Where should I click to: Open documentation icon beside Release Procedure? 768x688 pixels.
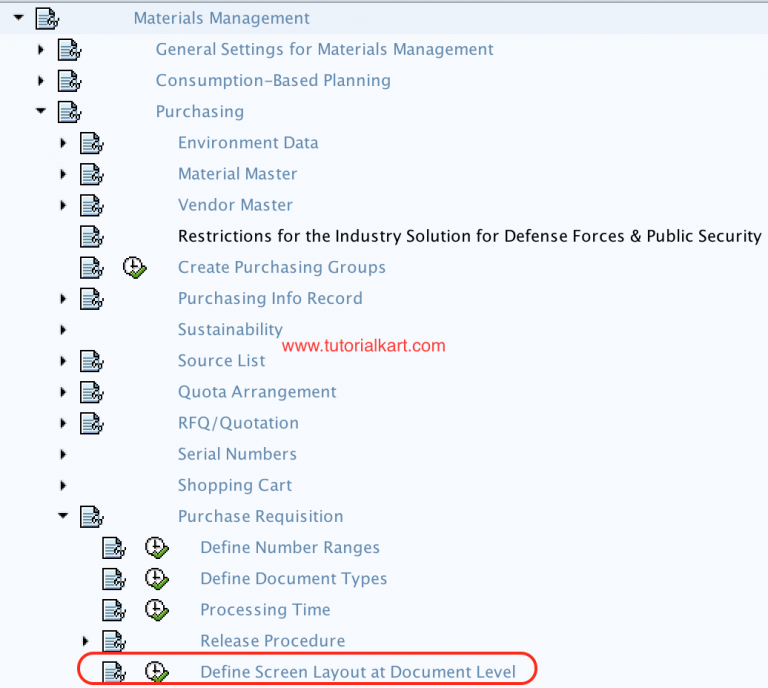click(x=114, y=641)
